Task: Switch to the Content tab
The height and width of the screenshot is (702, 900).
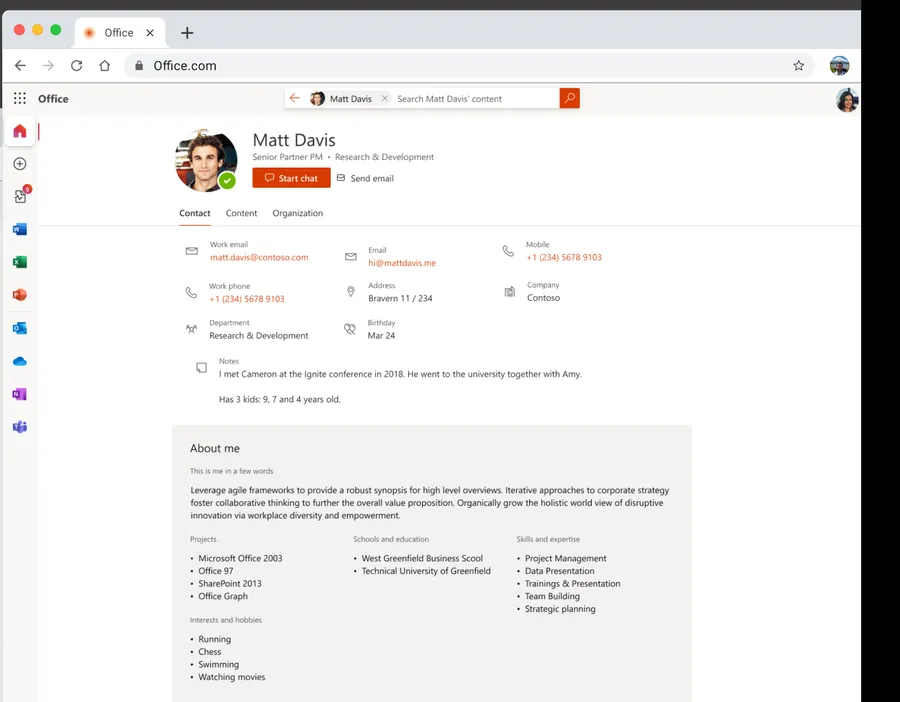Action: pos(241,213)
